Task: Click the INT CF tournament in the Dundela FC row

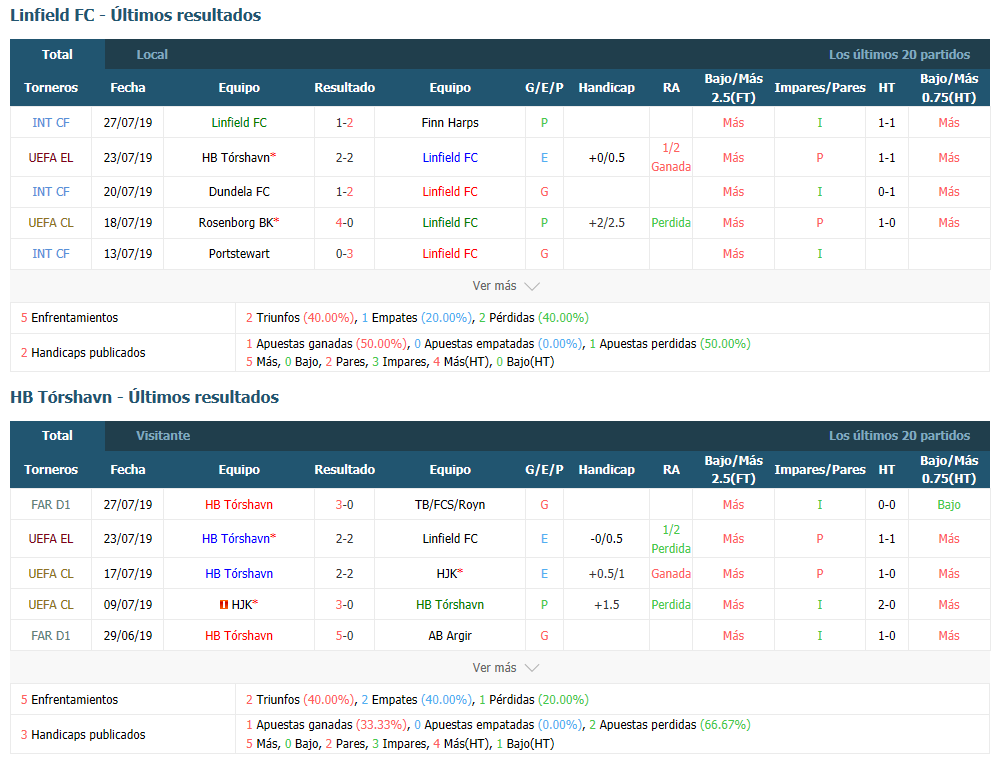Action: 51,191
